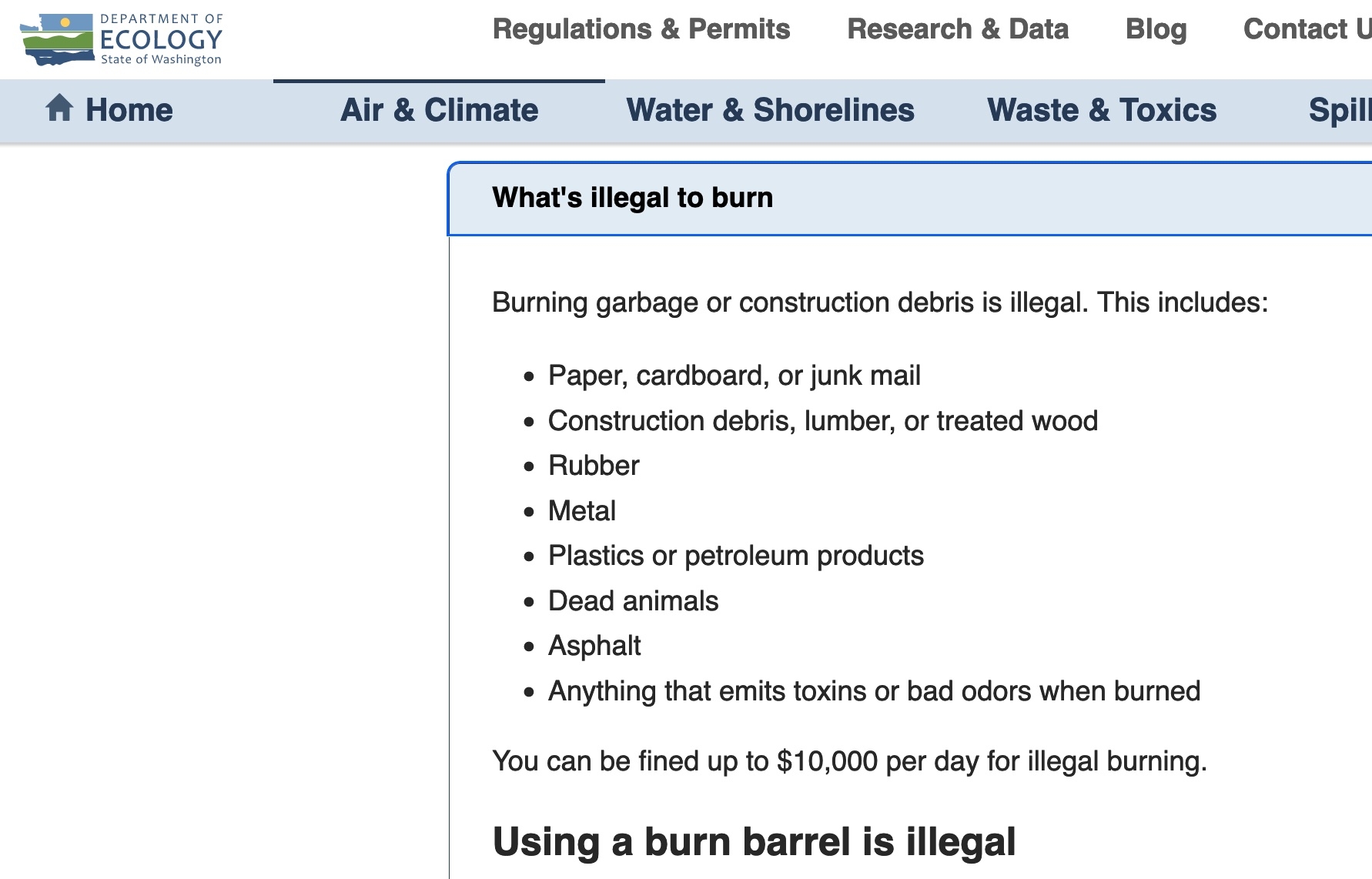Click the Department of Ecology logo
The width and height of the screenshot is (1372, 879).
pyautogui.click(x=122, y=39)
